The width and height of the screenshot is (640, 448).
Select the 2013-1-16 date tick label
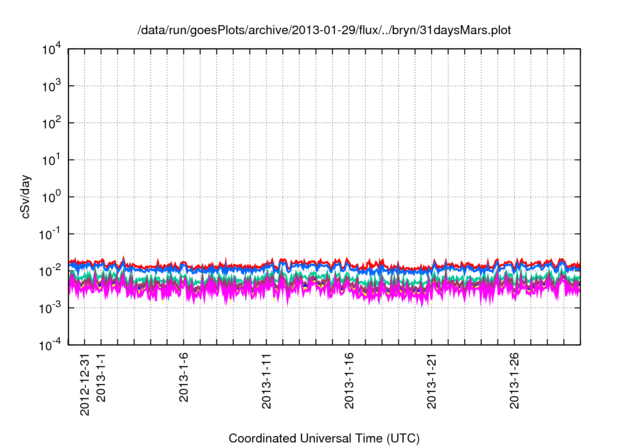click(x=350, y=379)
